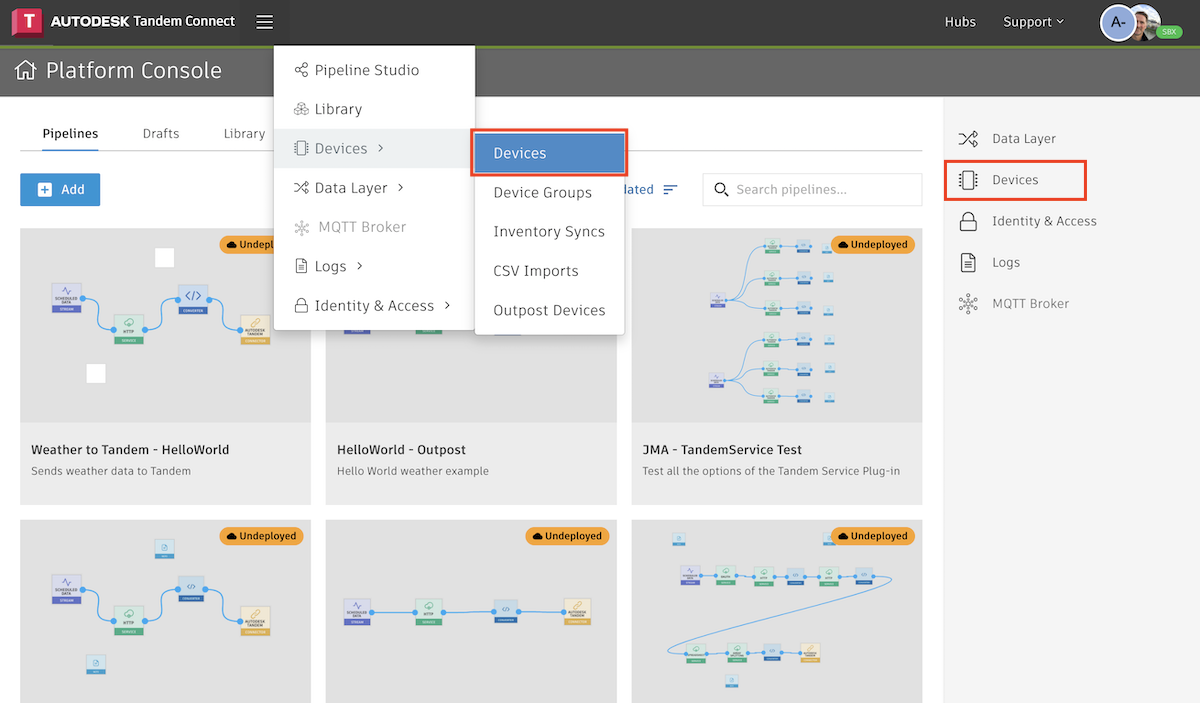Open the hamburger menu icon
This screenshot has height=703, width=1200.
(x=264, y=21)
